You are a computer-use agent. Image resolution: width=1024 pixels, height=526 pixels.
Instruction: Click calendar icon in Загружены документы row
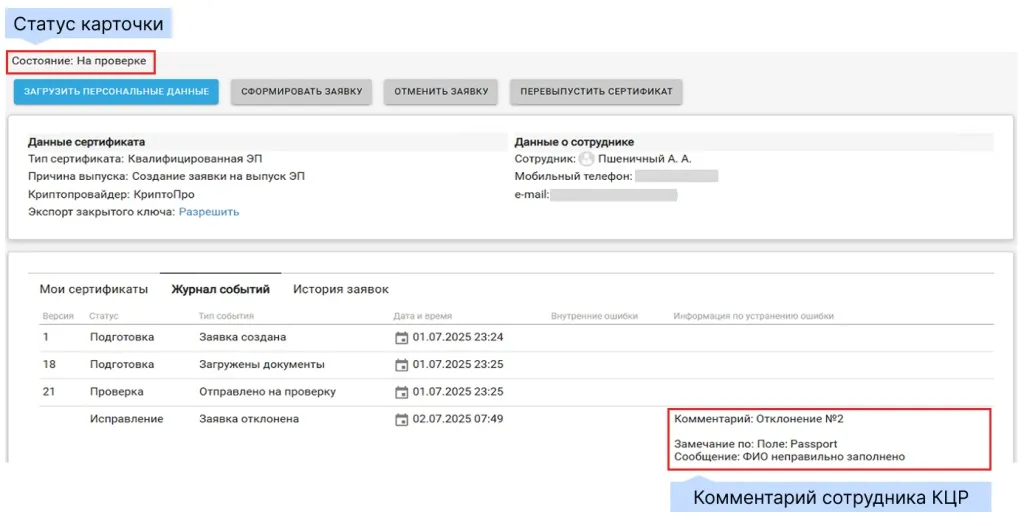point(401,364)
